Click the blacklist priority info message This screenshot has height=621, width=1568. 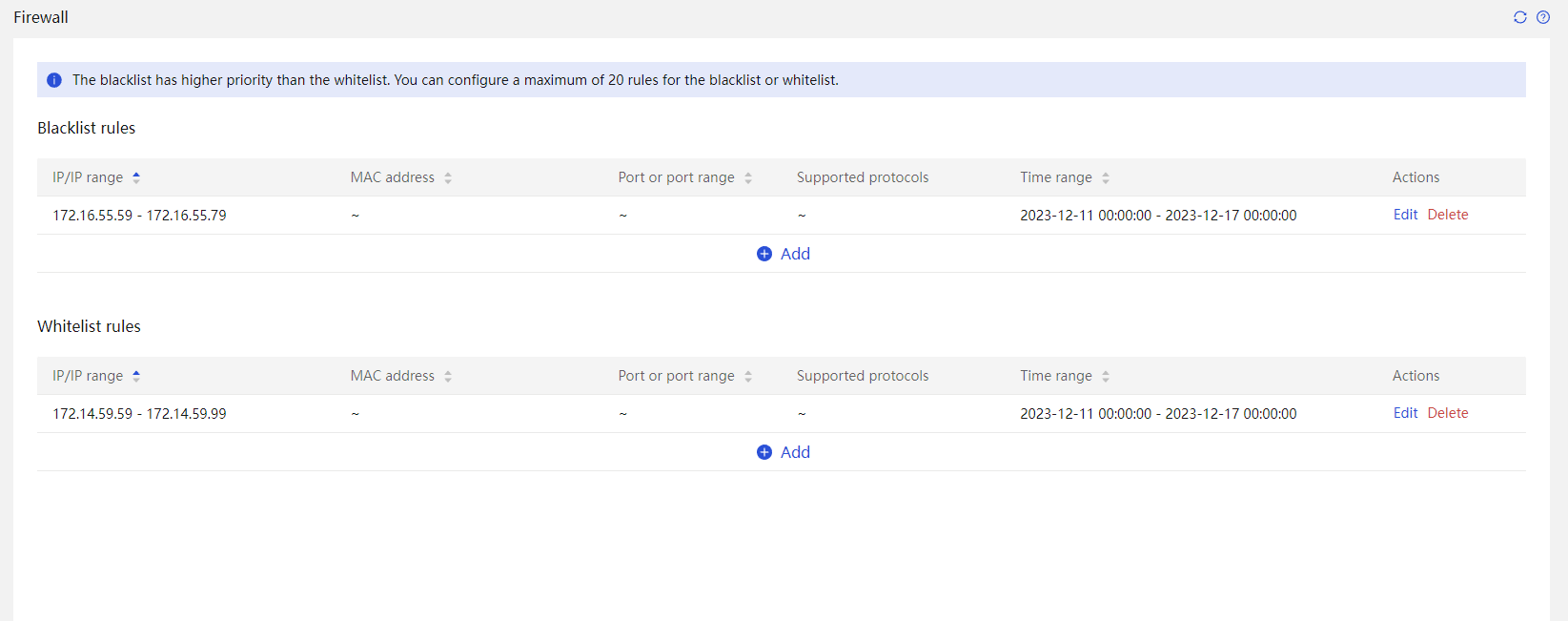pyautogui.click(x=456, y=80)
